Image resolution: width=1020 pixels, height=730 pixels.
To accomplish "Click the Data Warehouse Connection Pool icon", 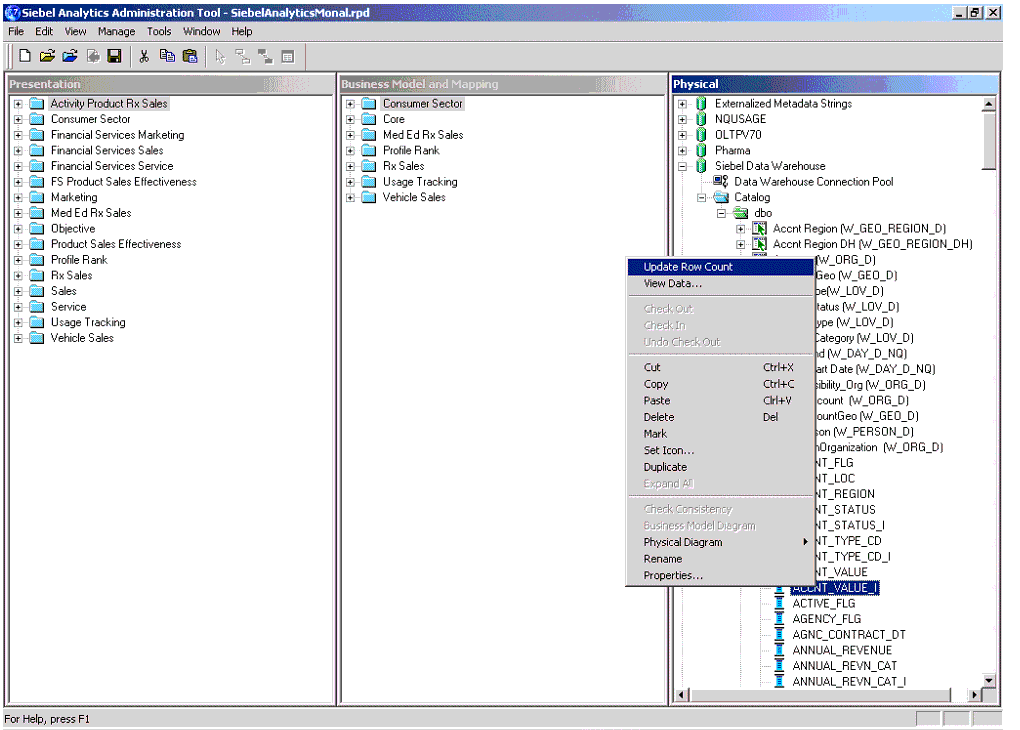I will (x=721, y=182).
